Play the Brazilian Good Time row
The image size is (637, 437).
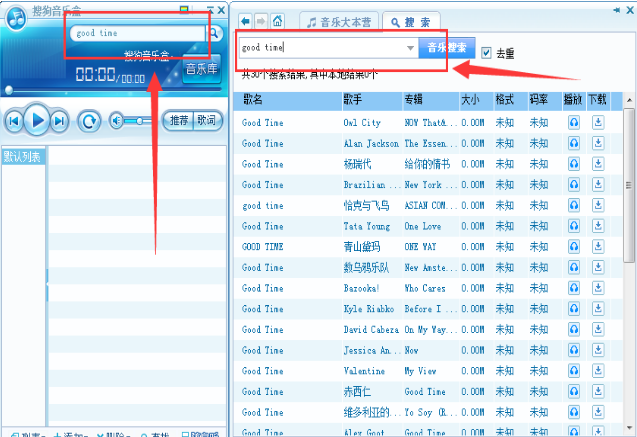tap(574, 184)
